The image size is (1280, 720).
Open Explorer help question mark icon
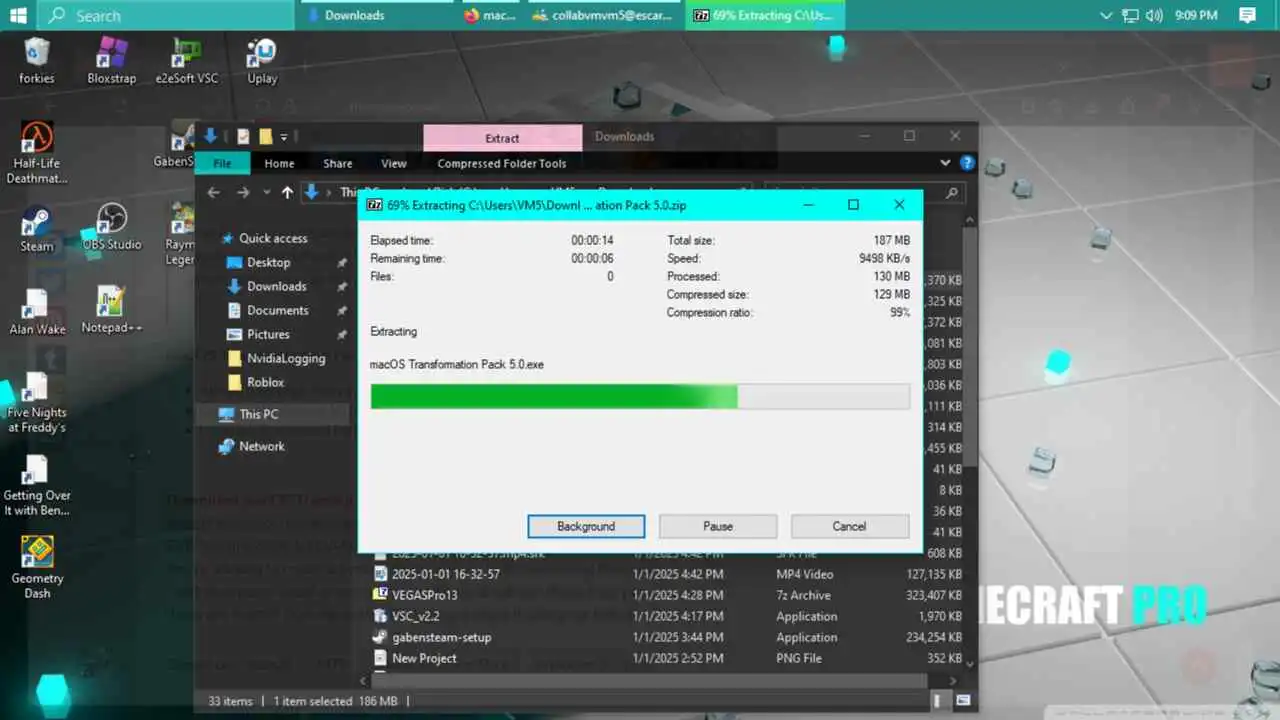pos(967,163)
